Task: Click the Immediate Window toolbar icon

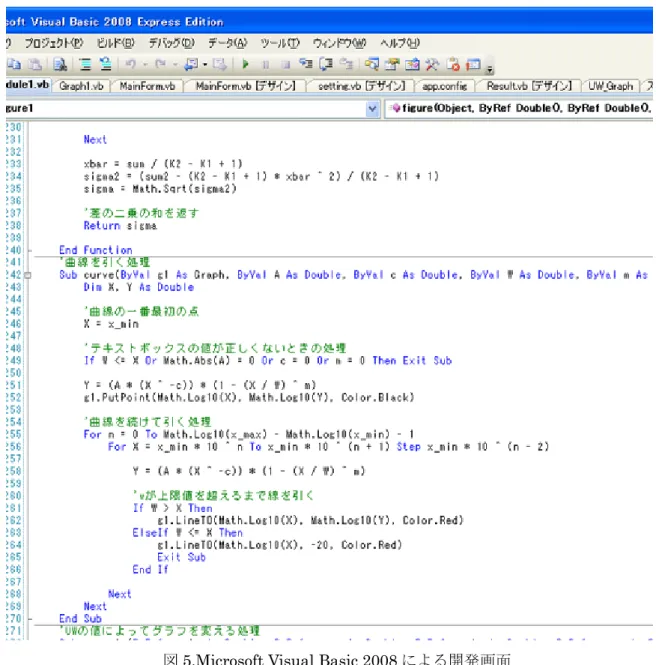Action: click(x=473, y=64)
